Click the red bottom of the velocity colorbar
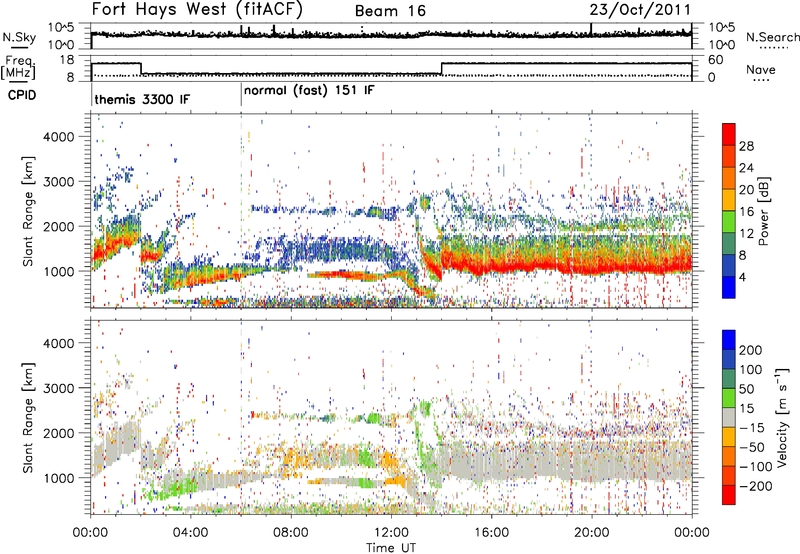Viewport: 800px width, 554px height. [x=729, y=495]
